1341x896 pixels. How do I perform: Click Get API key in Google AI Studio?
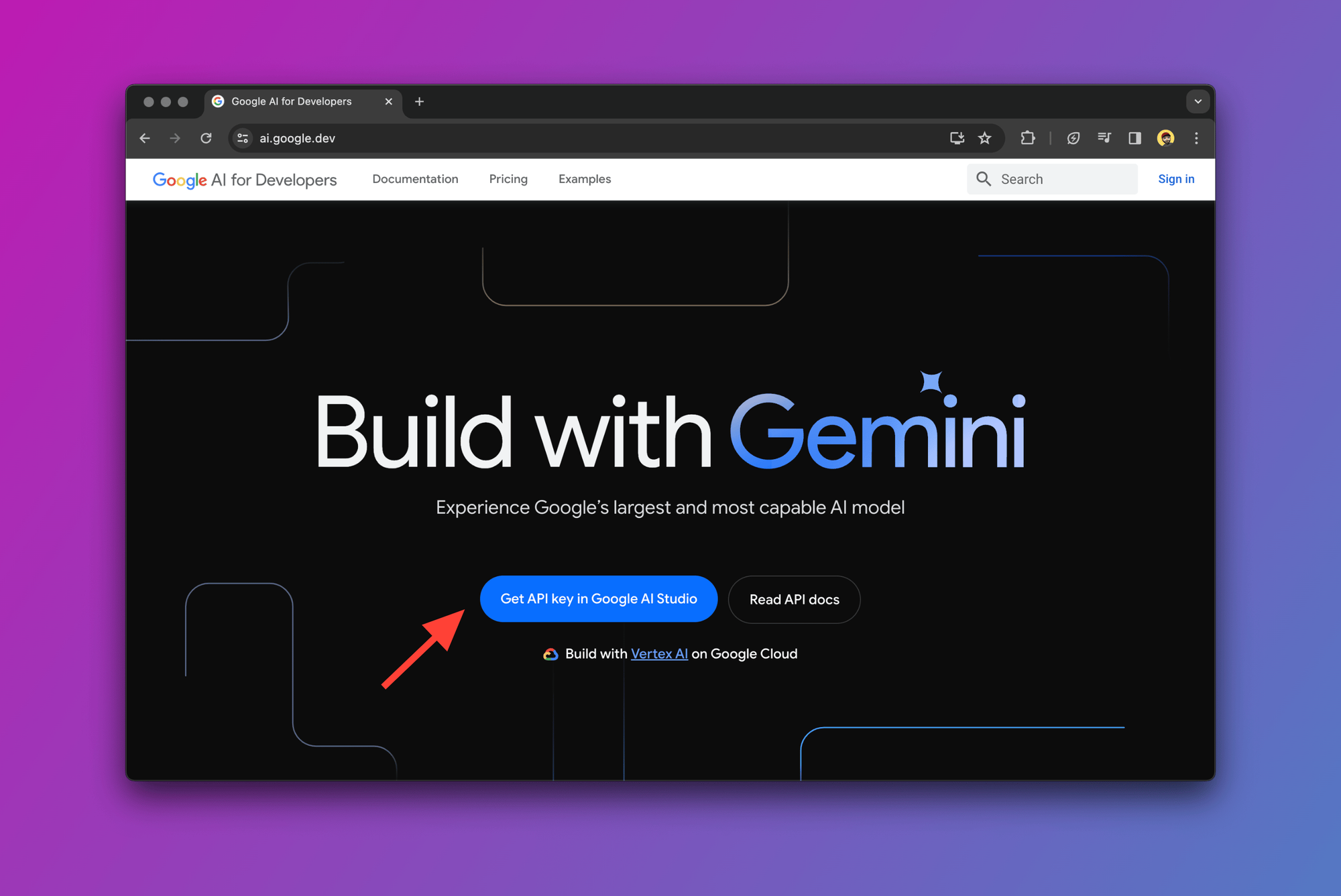point(597,599)
